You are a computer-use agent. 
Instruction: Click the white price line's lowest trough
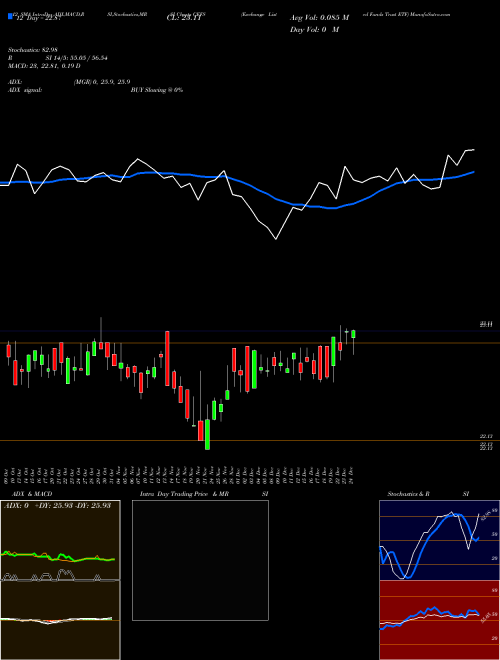(276, 239)
